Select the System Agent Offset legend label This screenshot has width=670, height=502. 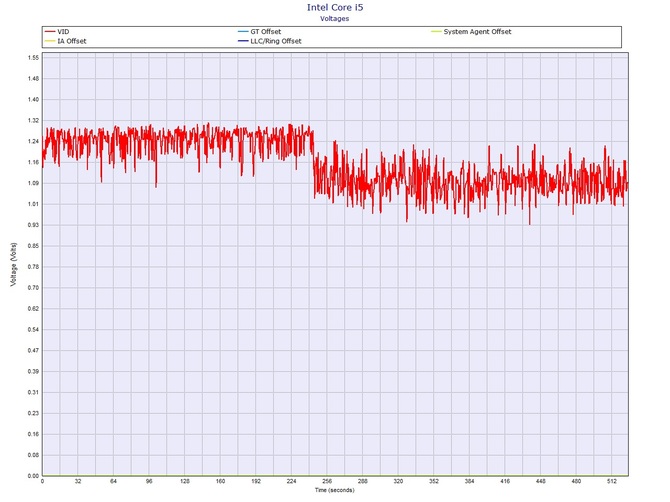coord(477,32)
